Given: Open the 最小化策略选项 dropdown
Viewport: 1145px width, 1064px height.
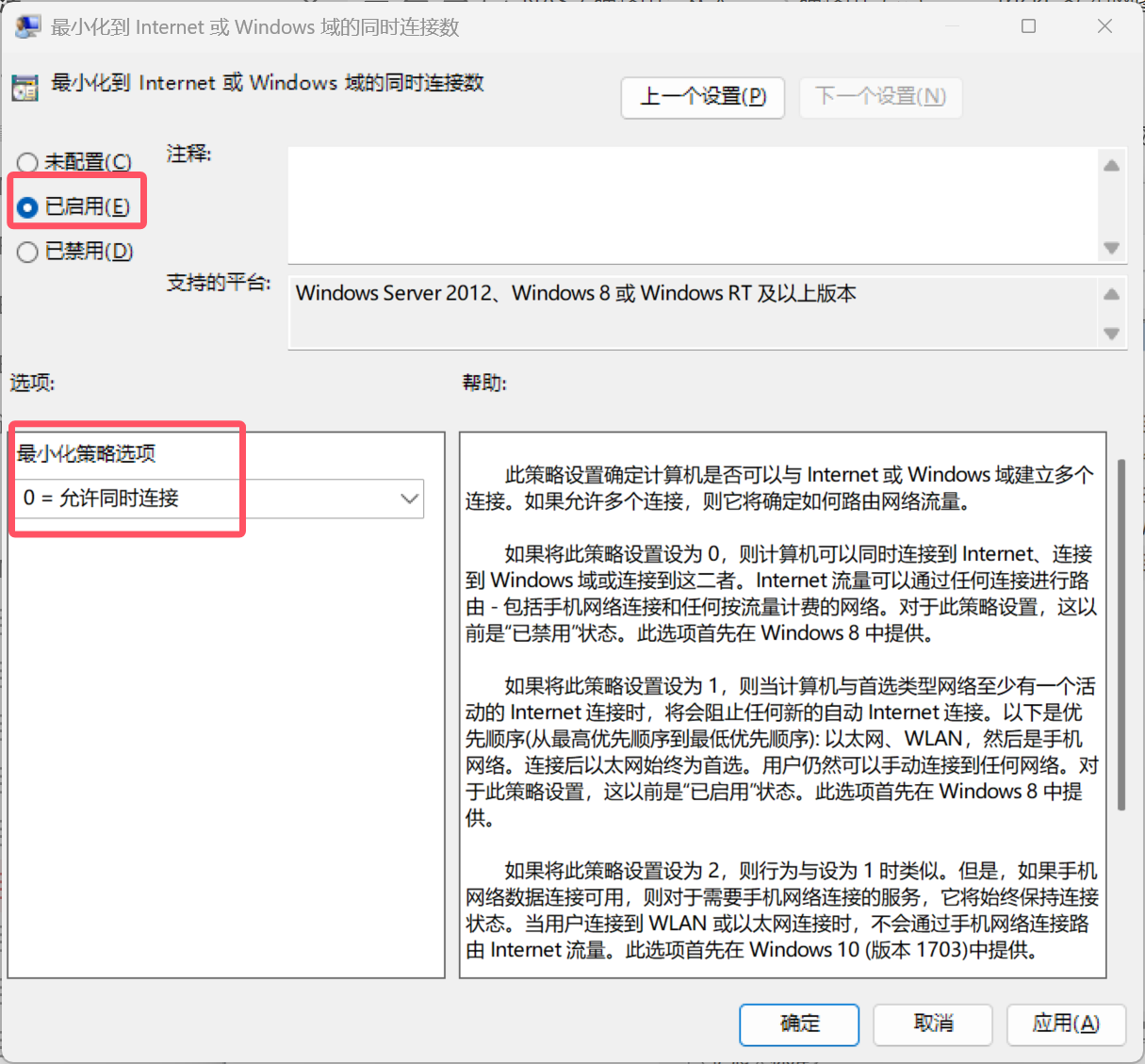Looking at the screenshot, I should pos(219,499).
